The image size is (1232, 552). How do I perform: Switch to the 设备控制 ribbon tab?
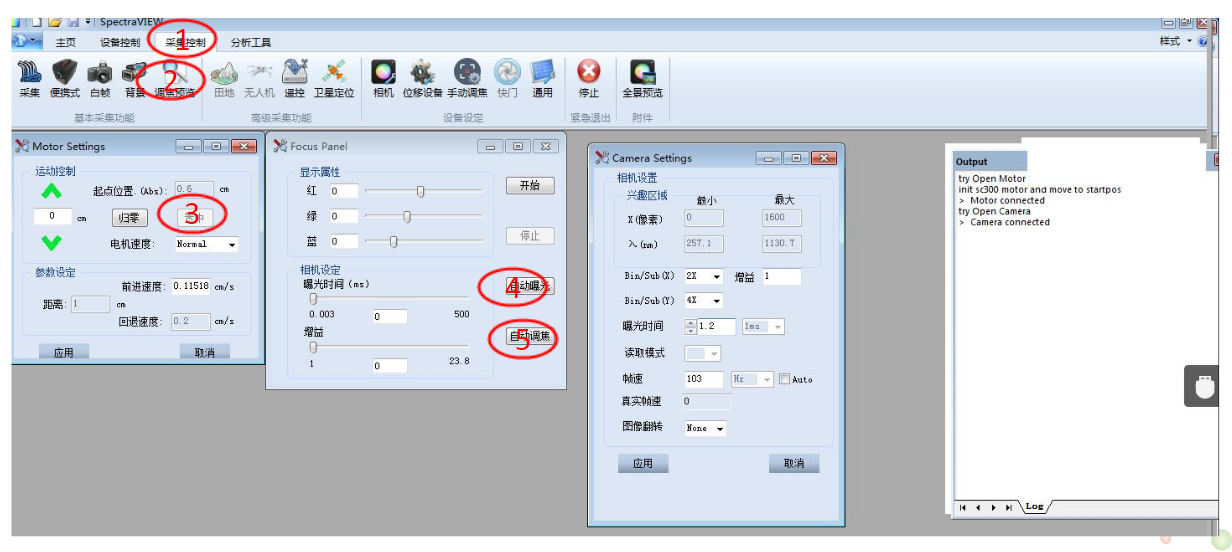click(x=120, y=42)
